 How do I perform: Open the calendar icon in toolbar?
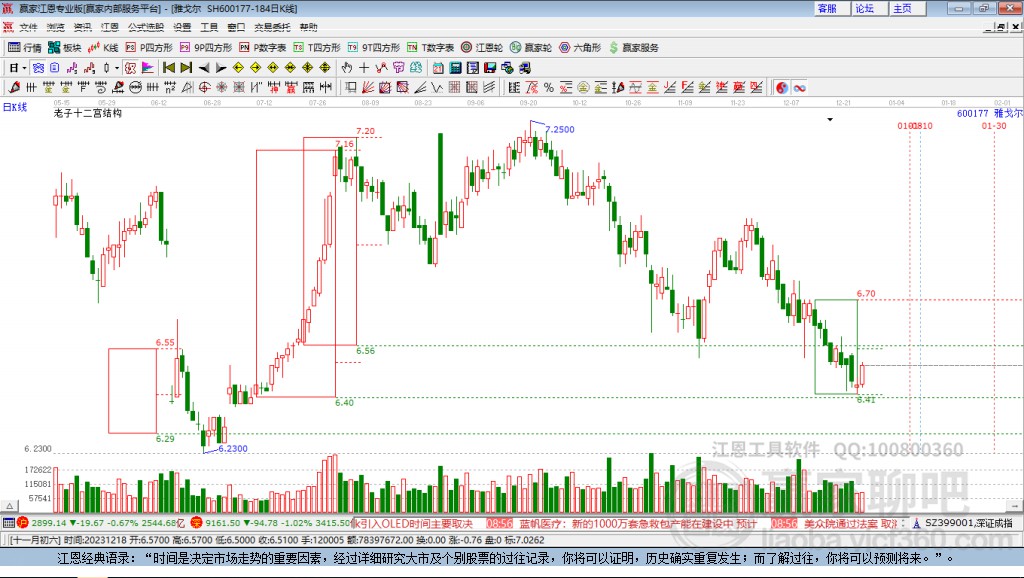438,68
